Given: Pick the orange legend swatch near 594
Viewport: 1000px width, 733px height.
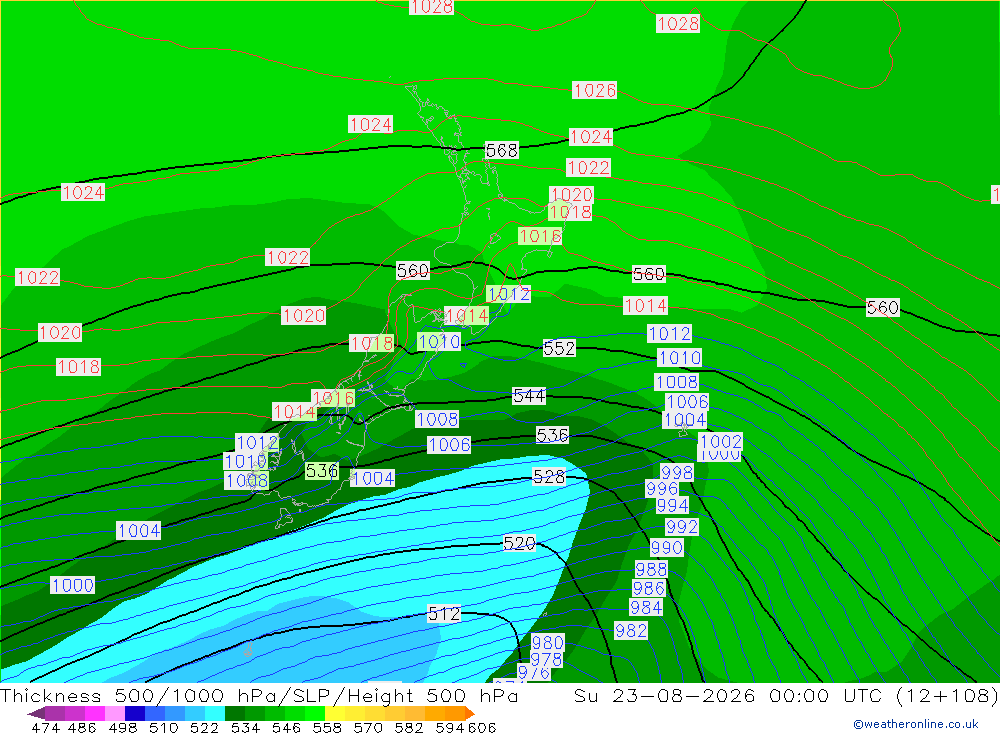Looking at the screenshot, I should click(x=455, y=713).
